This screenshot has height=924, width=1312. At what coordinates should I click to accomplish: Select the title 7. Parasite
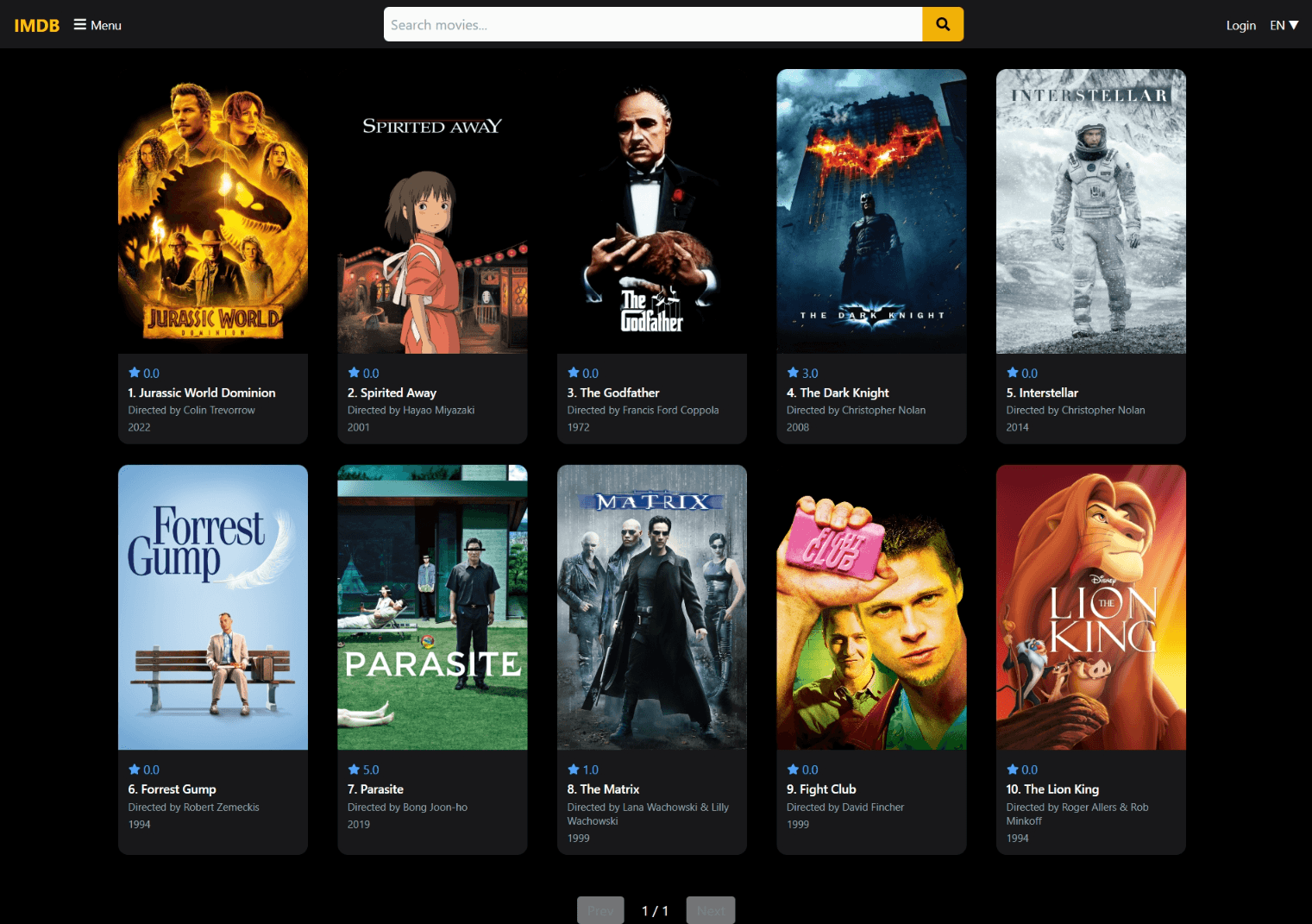(375, 789)
